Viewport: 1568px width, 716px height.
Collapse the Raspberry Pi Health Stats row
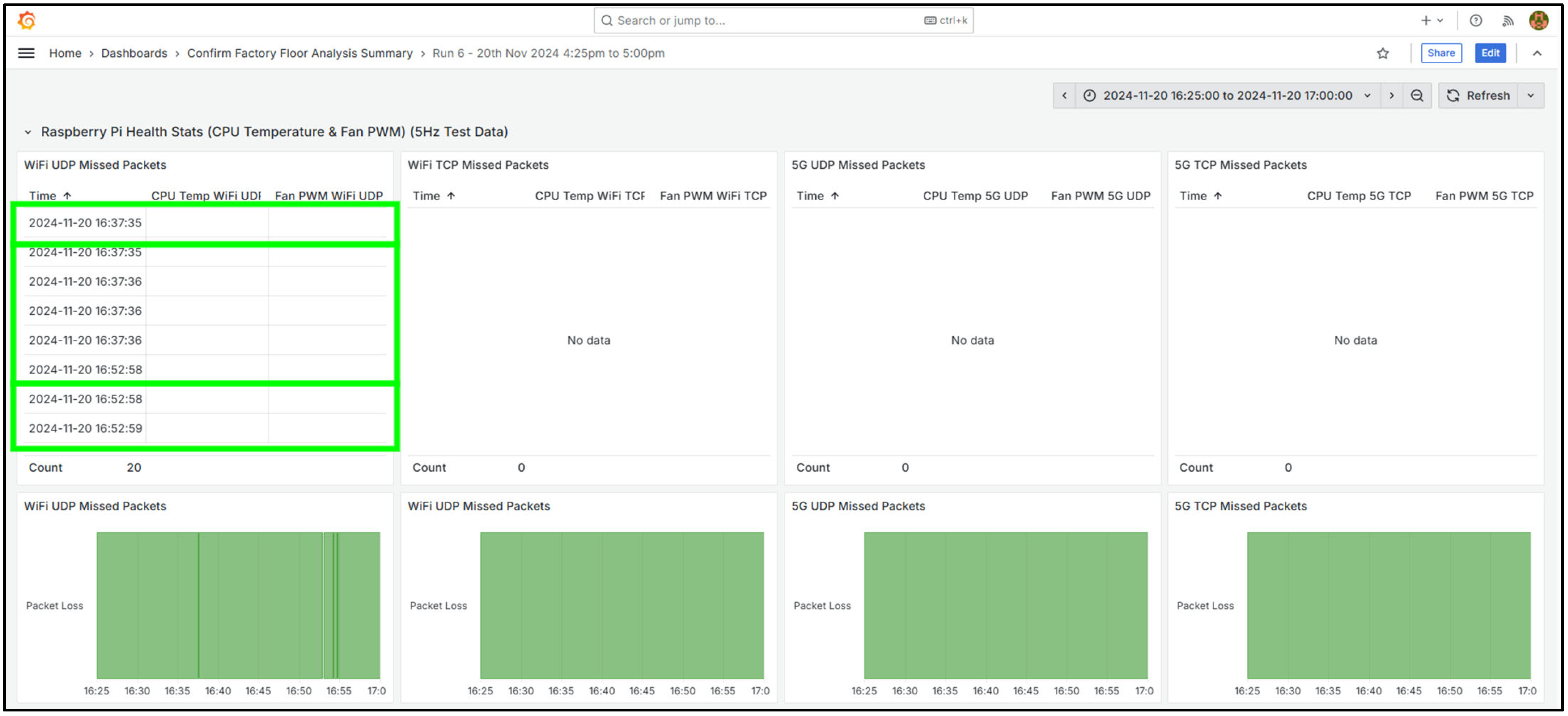[27, 132]
